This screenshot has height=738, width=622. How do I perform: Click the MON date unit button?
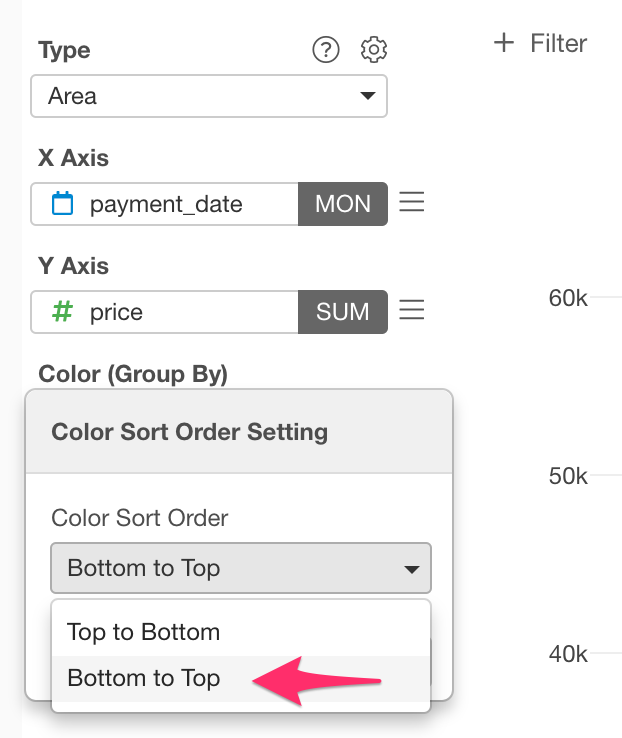point(343,204)
